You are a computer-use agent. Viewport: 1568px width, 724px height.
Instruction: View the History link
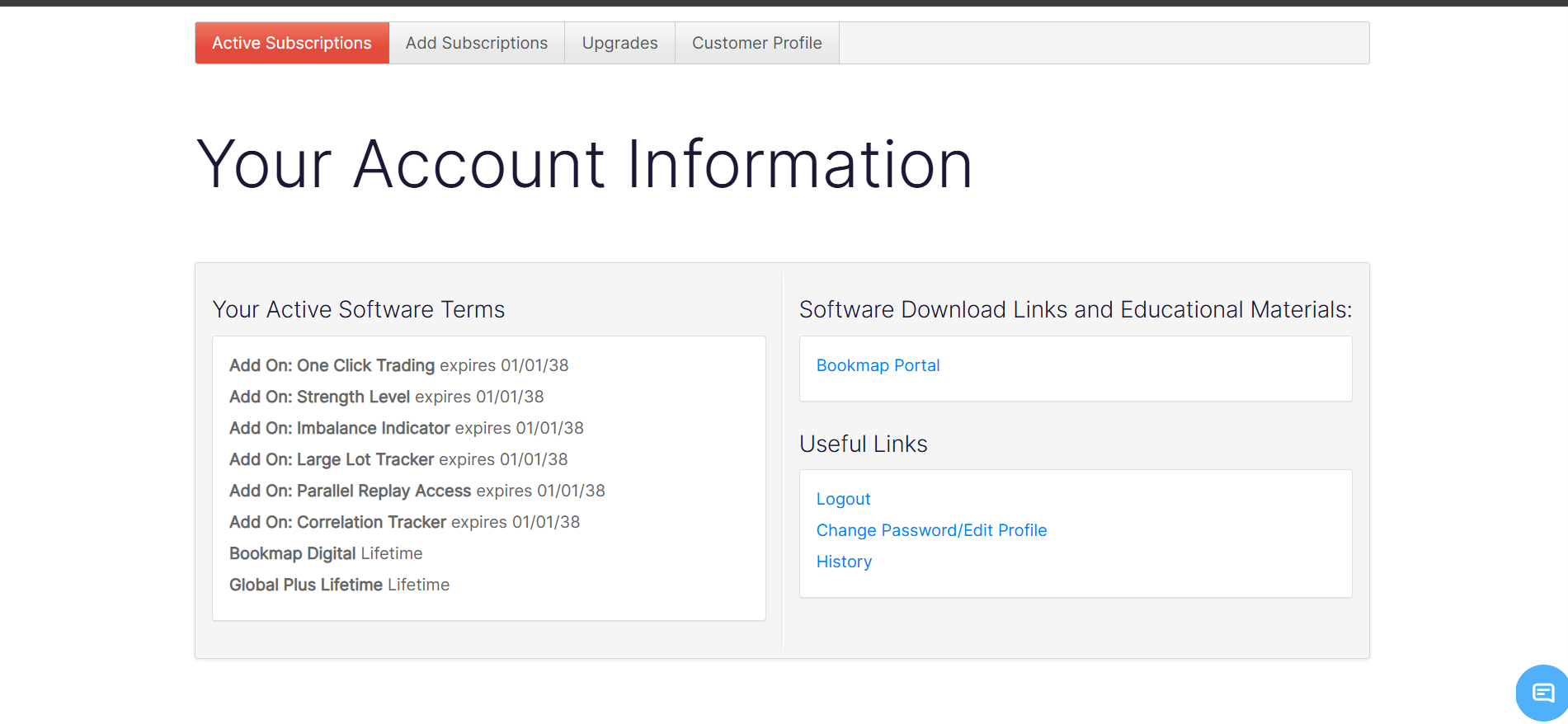(844, 562)
